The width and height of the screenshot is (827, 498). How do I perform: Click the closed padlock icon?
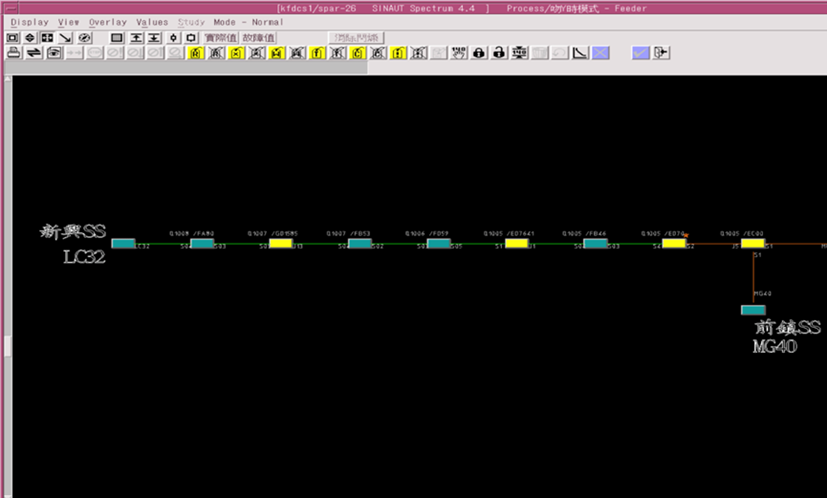pyautogui.click(x=479, y=53)
